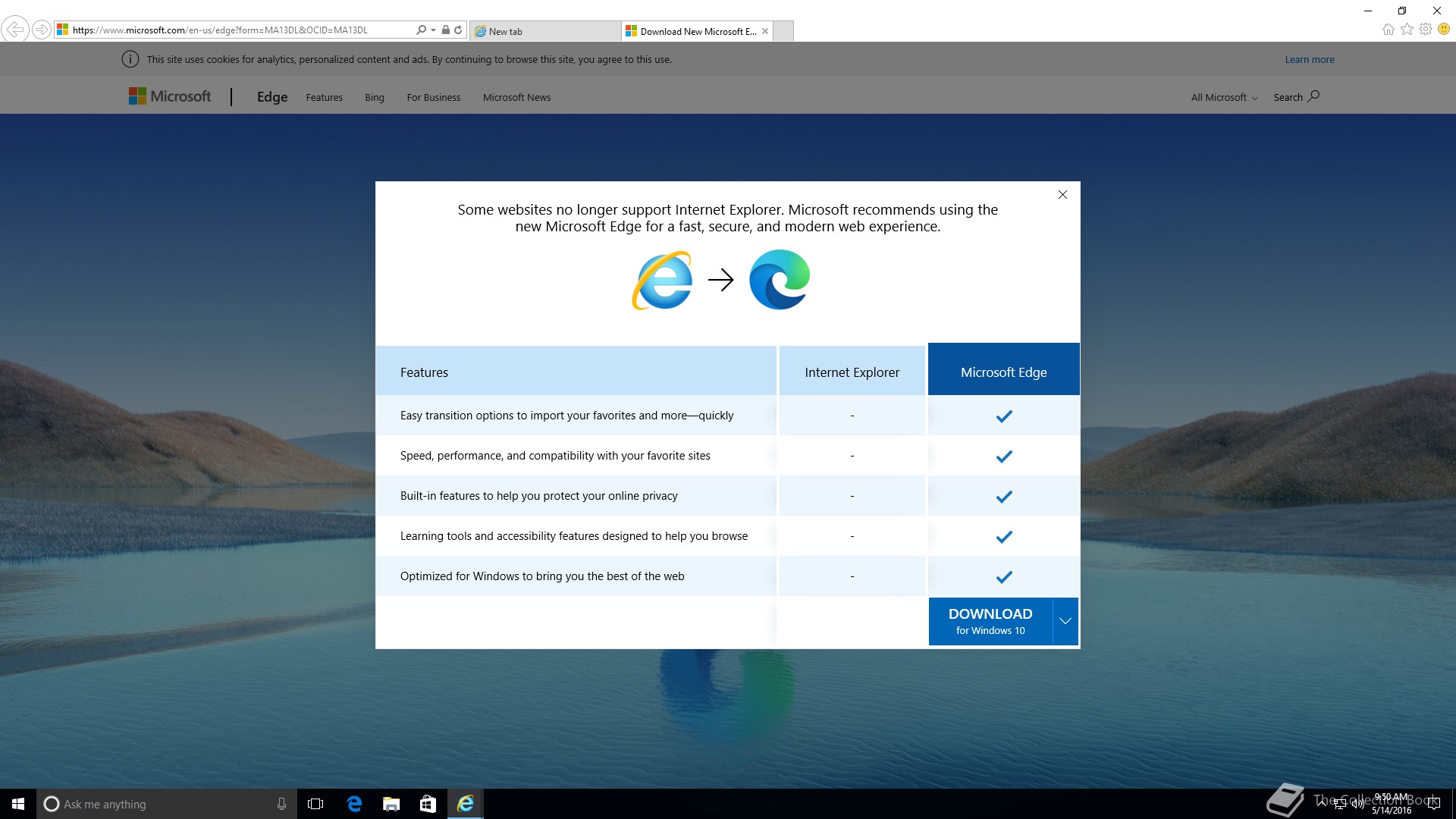Open Task View from taskbar

[x=315, y=804]
